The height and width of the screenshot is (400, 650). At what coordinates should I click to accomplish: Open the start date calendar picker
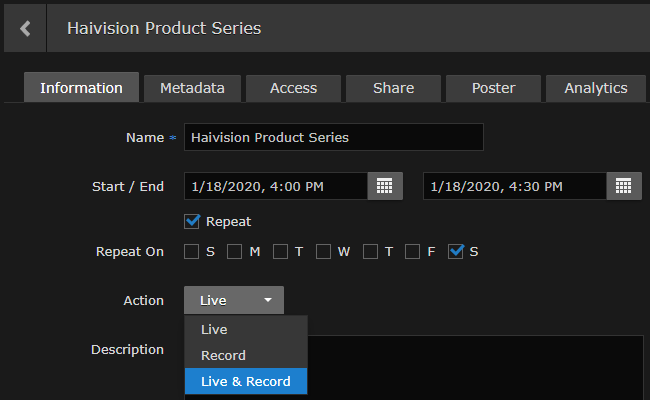click(385, 186)
